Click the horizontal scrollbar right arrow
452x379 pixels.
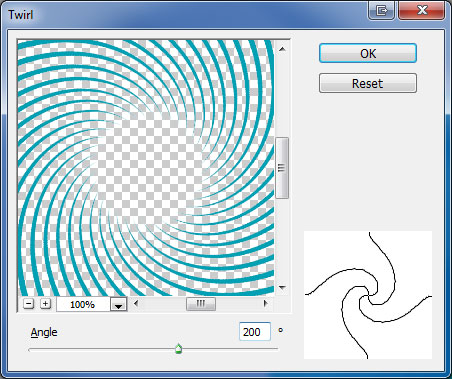(x=265, y=303)
